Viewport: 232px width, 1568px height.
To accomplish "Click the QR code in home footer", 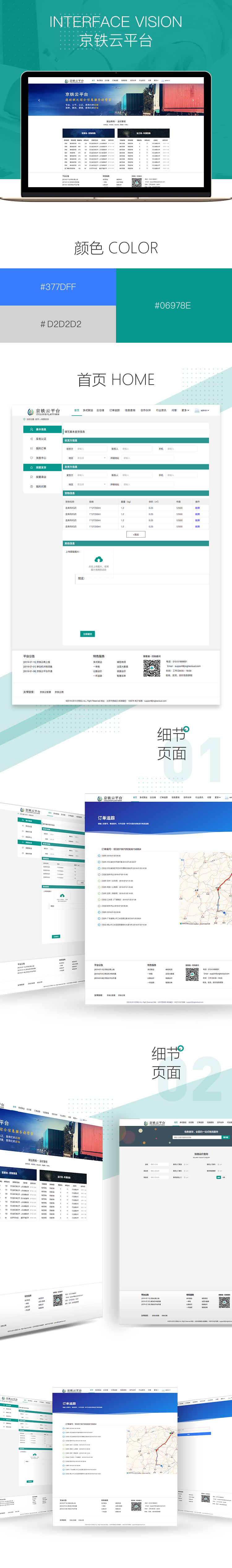I will (x=151, y=668).
